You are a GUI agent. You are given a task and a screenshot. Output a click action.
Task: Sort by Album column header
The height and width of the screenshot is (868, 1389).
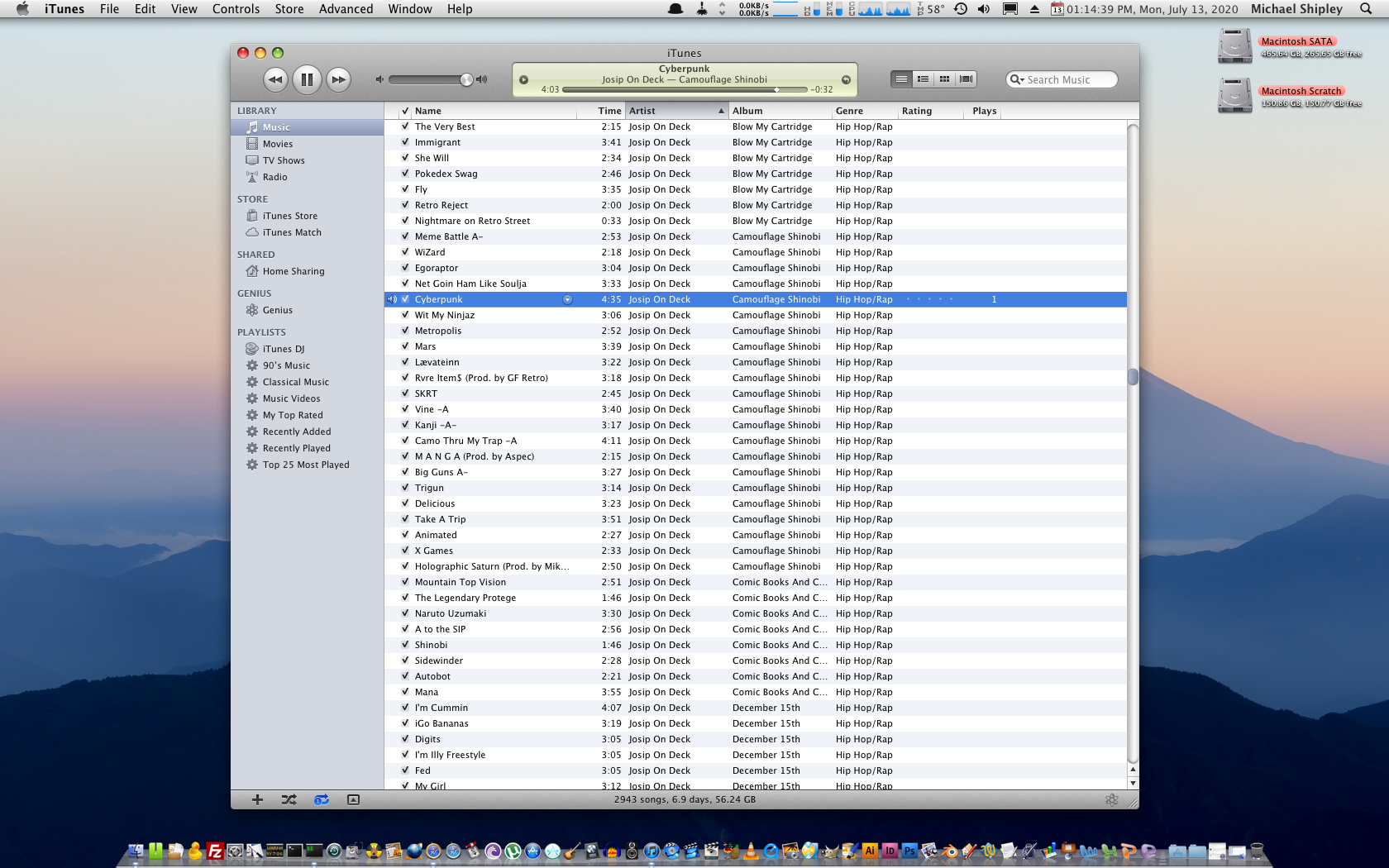click(780, 111)
